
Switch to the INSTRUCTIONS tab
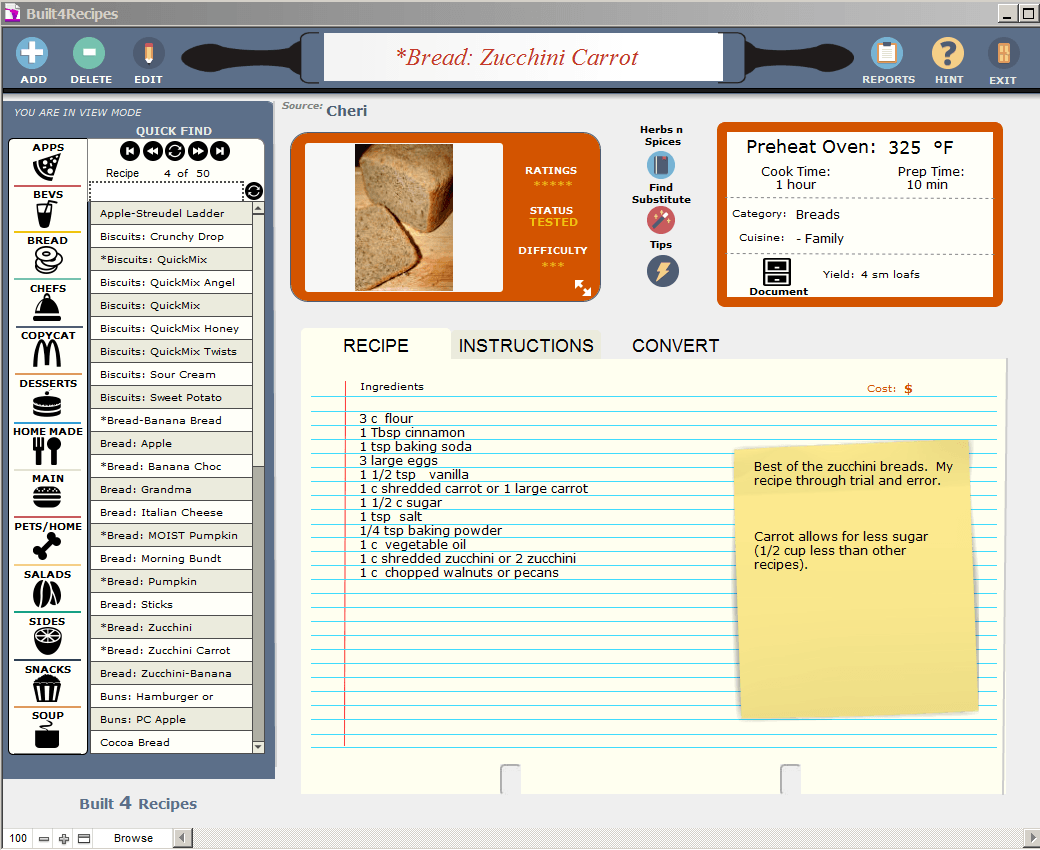[x=526, y=346]
